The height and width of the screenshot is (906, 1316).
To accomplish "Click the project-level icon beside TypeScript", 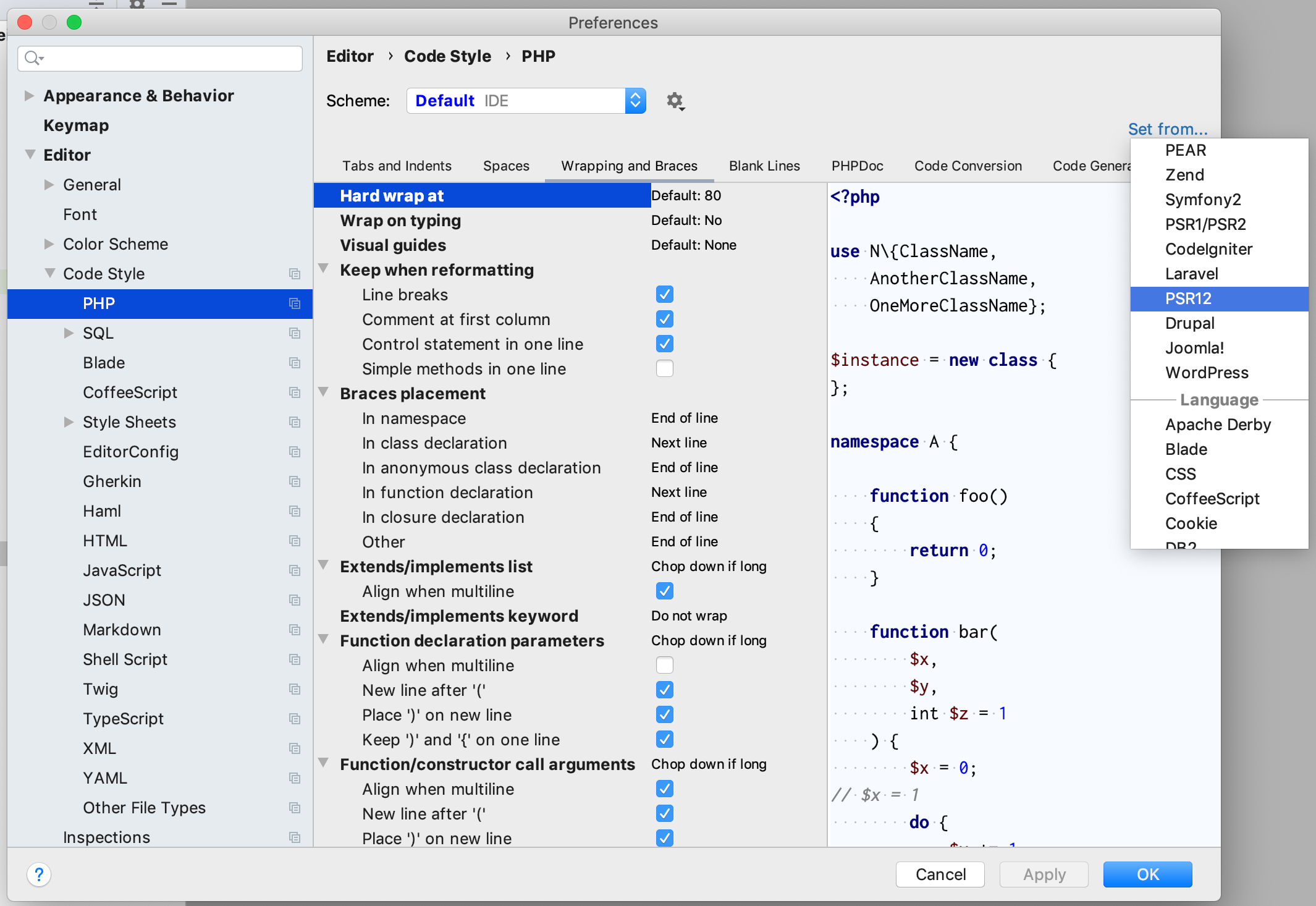I will (x=295, y=719).
